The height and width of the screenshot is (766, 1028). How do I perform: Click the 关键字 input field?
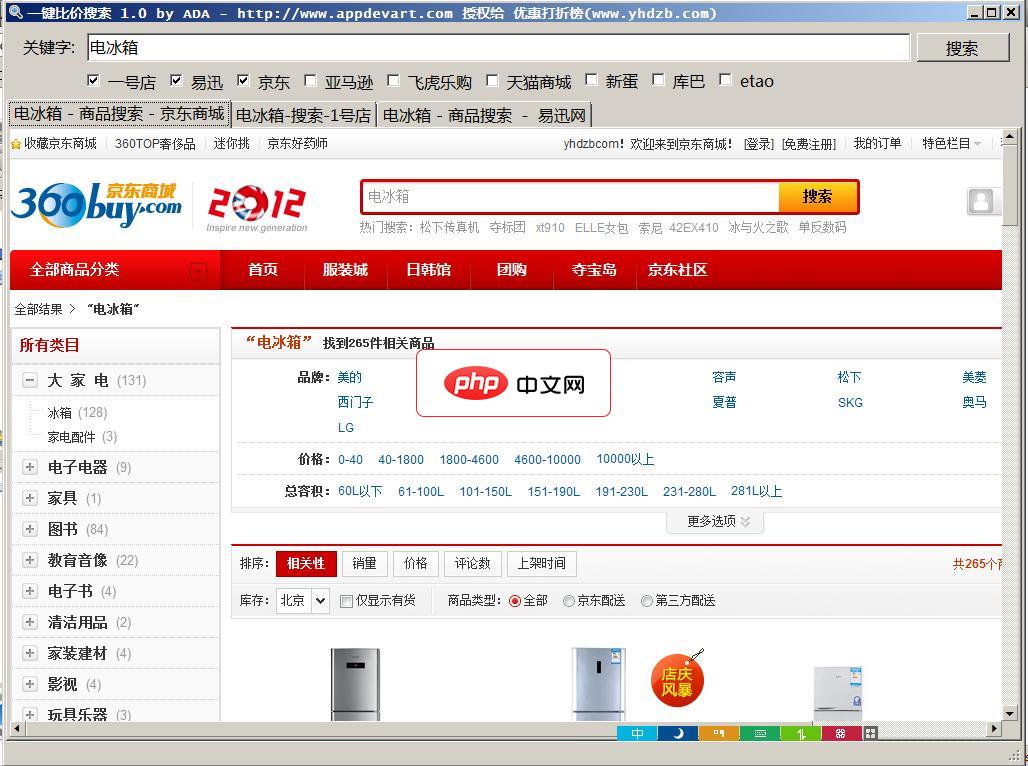point(498,47)
